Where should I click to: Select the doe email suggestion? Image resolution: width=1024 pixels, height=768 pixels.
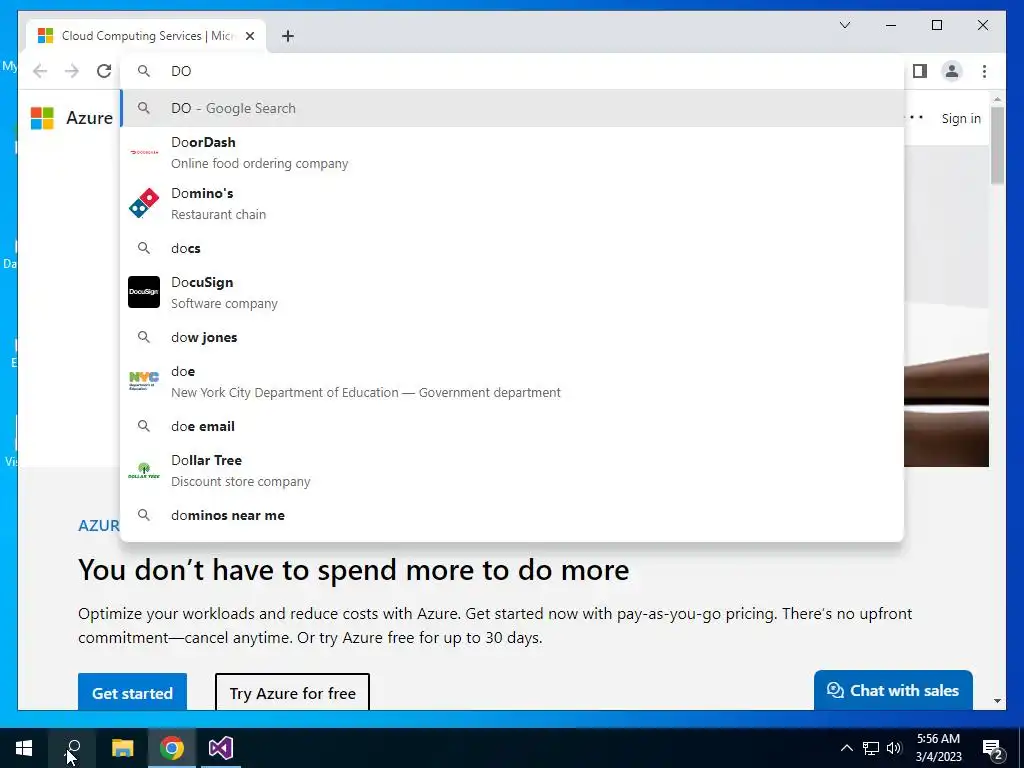pos(512,426)
